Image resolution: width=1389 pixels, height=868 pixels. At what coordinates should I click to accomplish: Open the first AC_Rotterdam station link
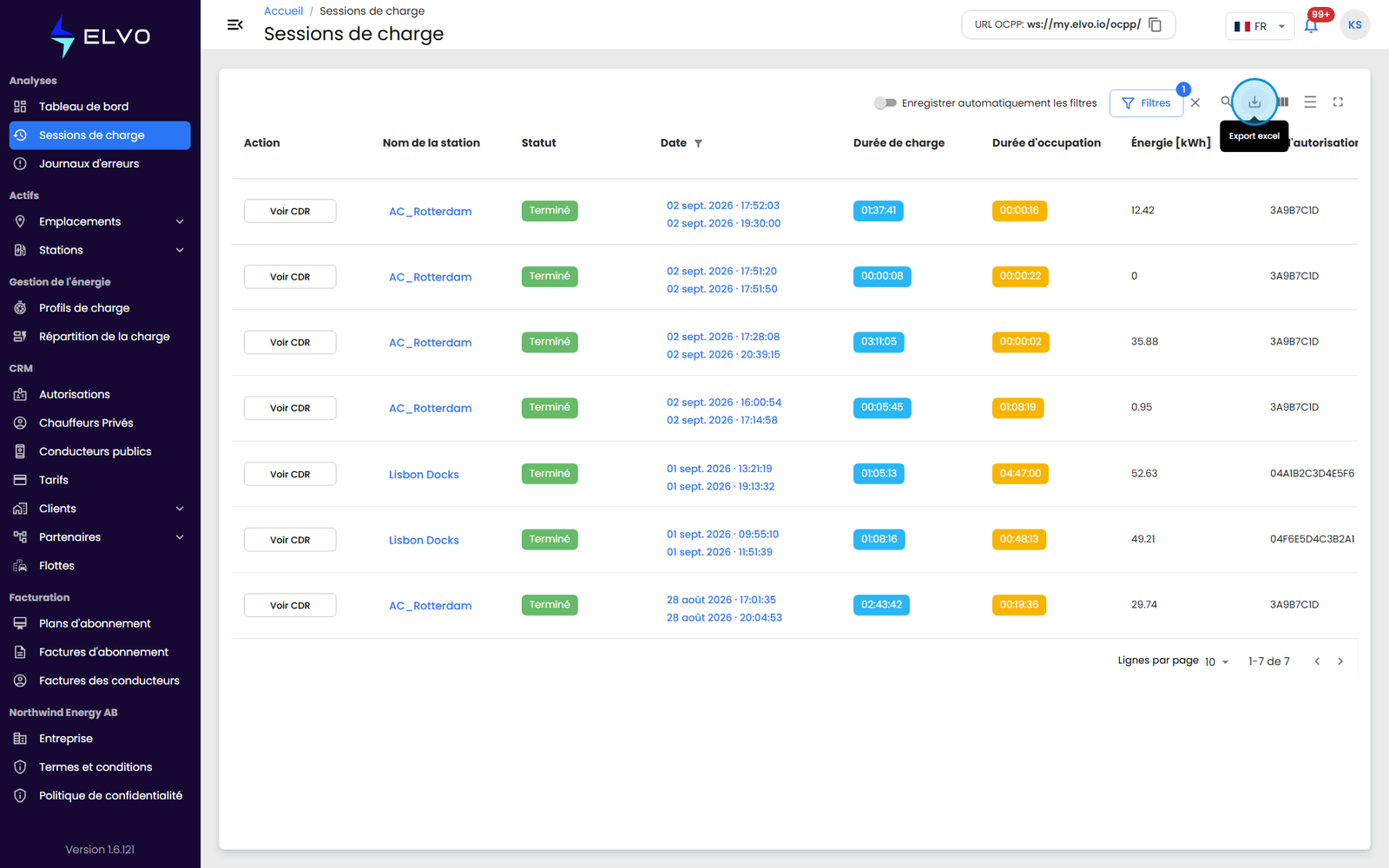430,211
